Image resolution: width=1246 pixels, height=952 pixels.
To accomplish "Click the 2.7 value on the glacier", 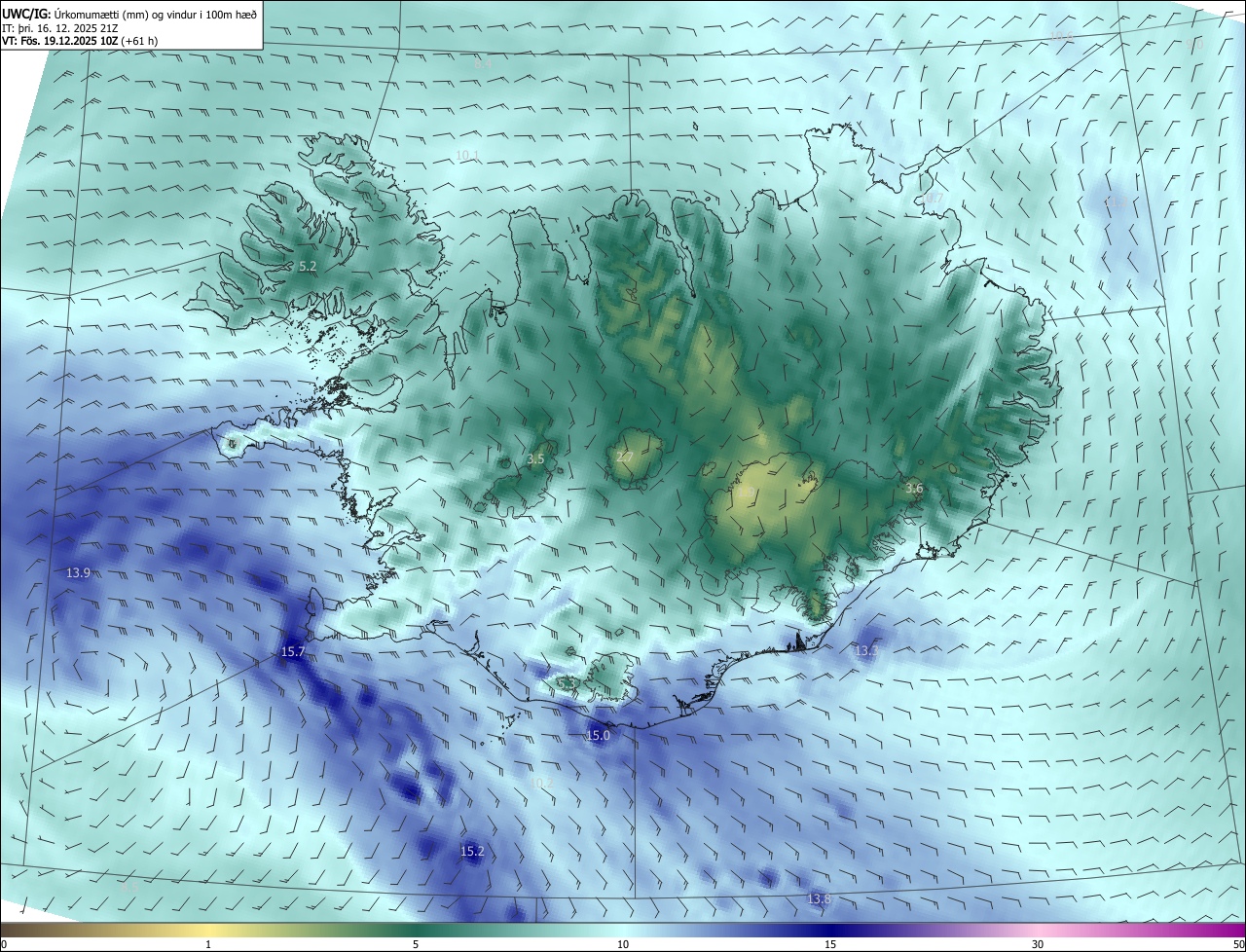I will [x=625, y=457].
